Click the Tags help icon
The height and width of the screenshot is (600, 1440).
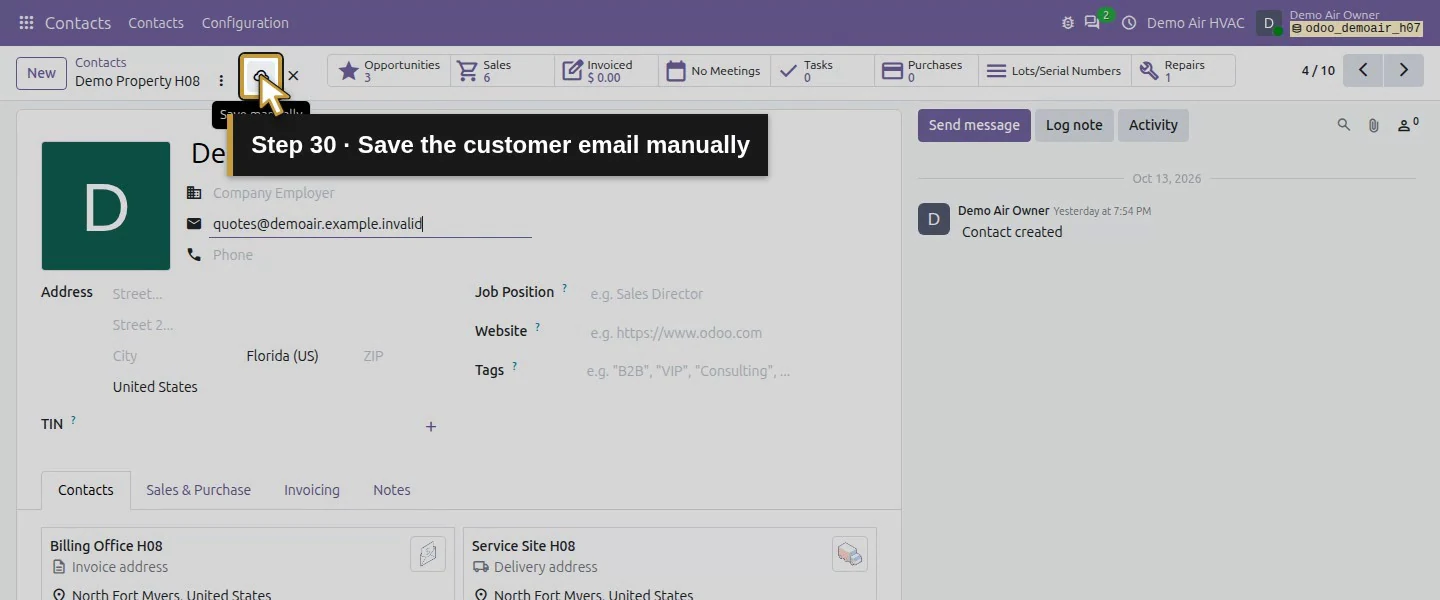(x=514, y=366)
